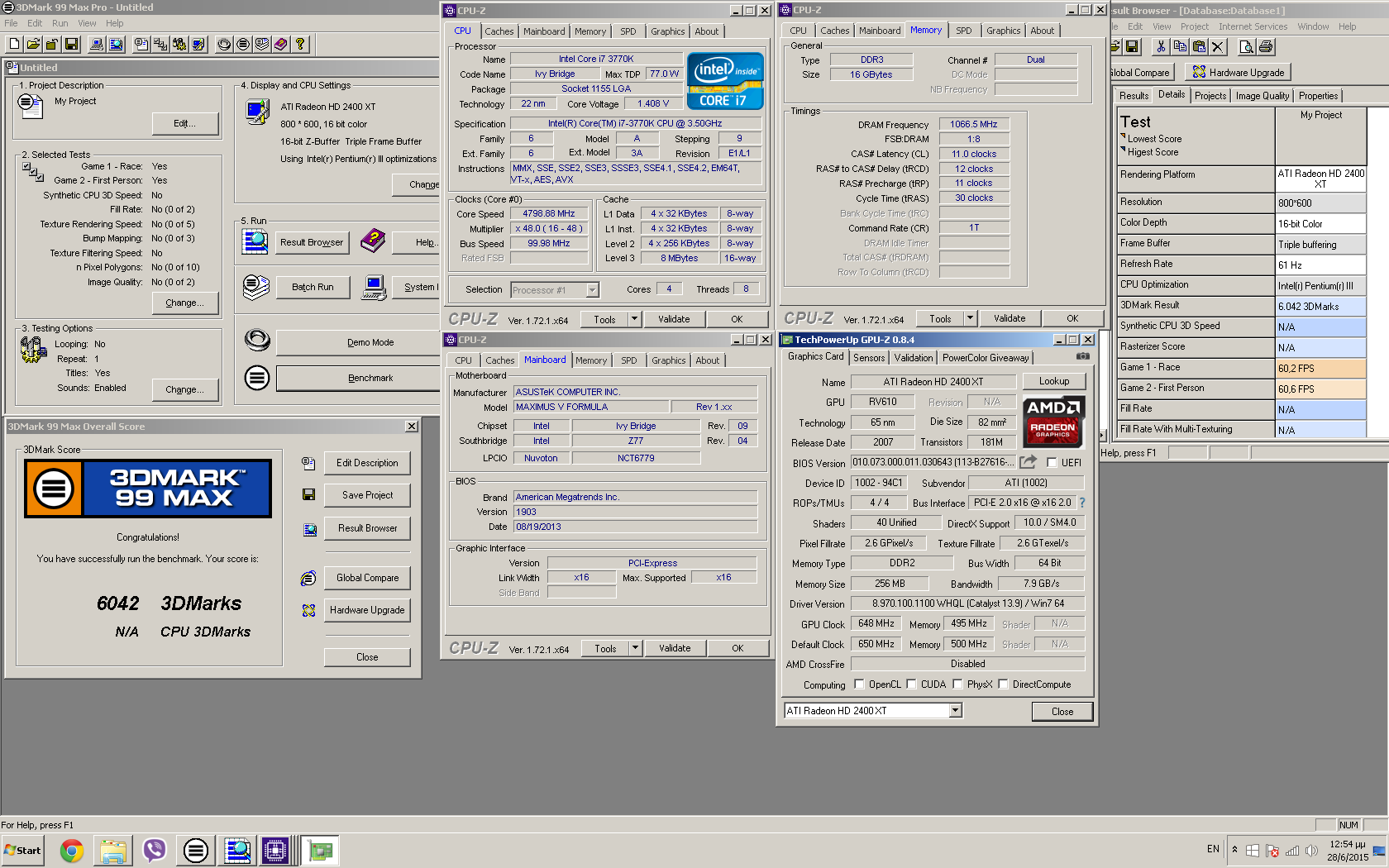Switch to SPD tab in CPU-Z Memory window

(x=964, y=31)
